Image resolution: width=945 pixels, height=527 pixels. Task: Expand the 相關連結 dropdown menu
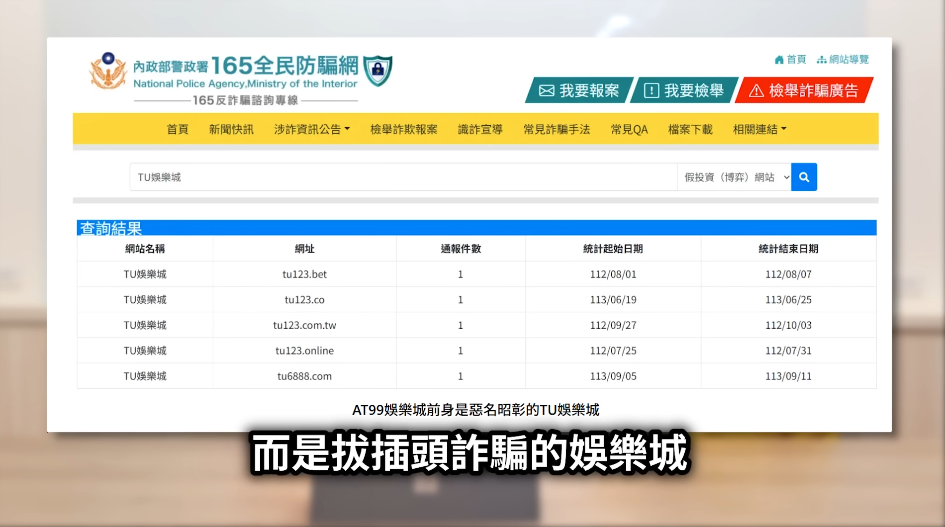(759, 130)
